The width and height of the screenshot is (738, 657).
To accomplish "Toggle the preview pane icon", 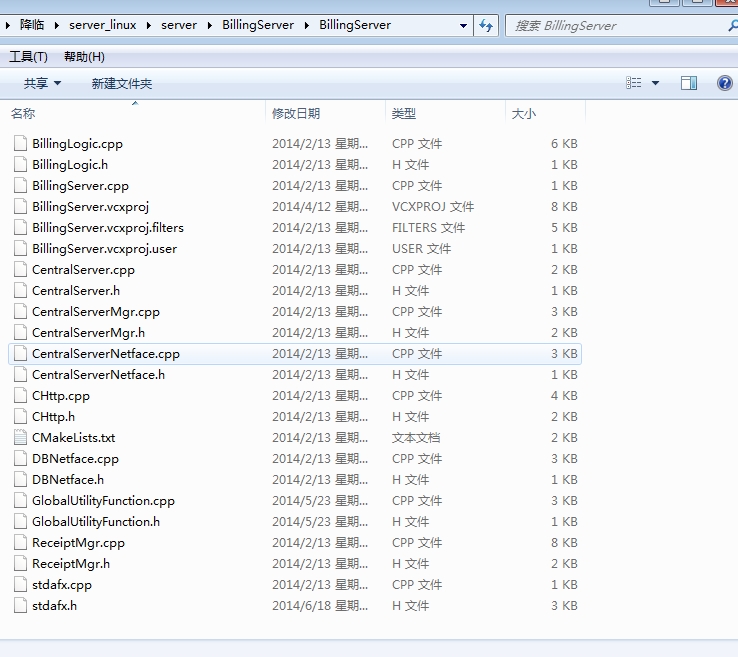I will [688, 83].
